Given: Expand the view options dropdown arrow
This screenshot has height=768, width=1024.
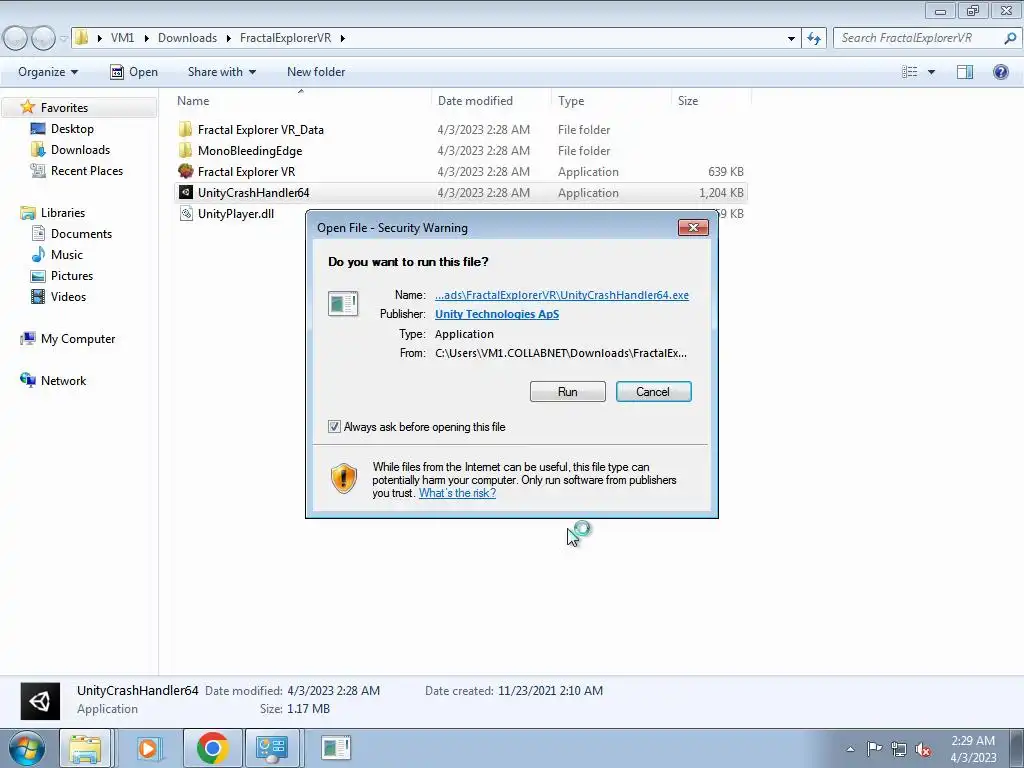Looking at the screenshot, I should 931,72.
